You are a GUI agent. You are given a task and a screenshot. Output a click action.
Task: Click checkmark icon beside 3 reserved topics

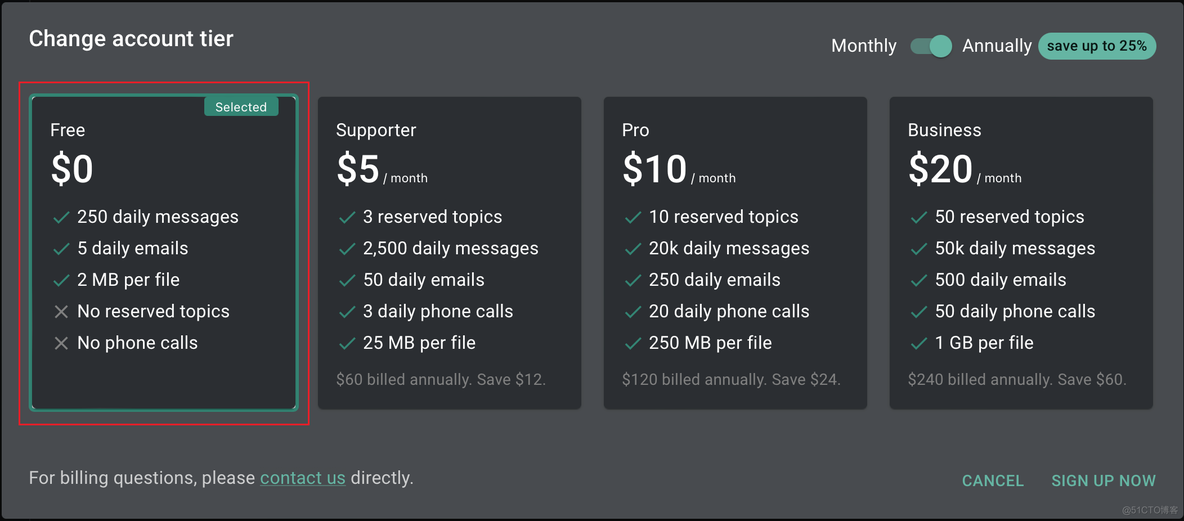[347, 217]
